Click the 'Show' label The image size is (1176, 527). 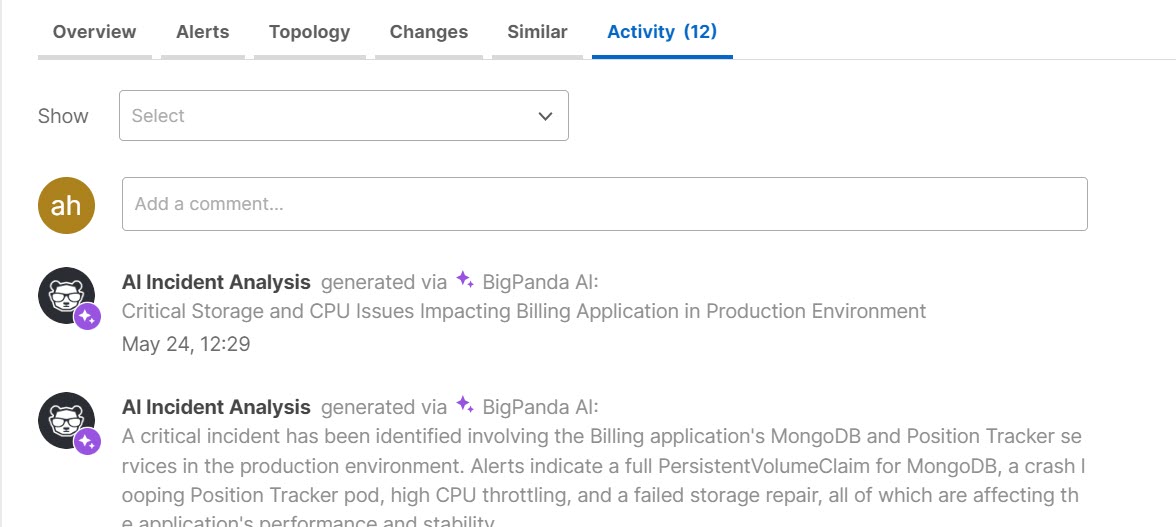[x=63, y=116]
